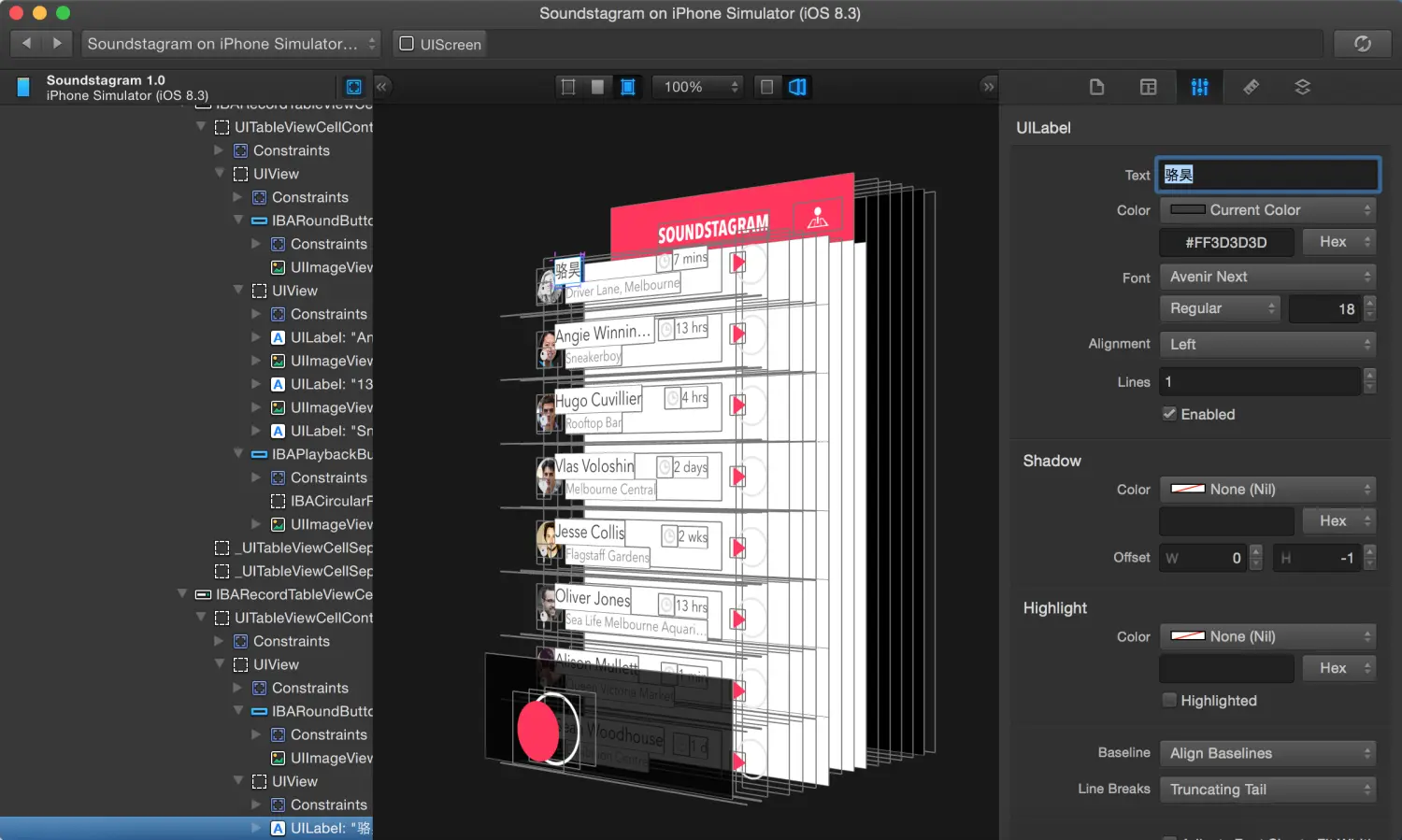The image size is (1402, 840).
Task: Open the Layer inspector tab
Action: (x=1302, y=87)
